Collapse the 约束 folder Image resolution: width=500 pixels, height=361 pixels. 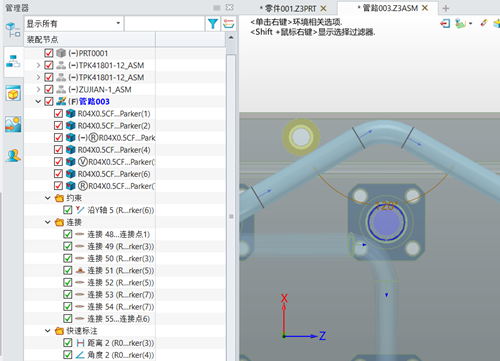(48, 198)
